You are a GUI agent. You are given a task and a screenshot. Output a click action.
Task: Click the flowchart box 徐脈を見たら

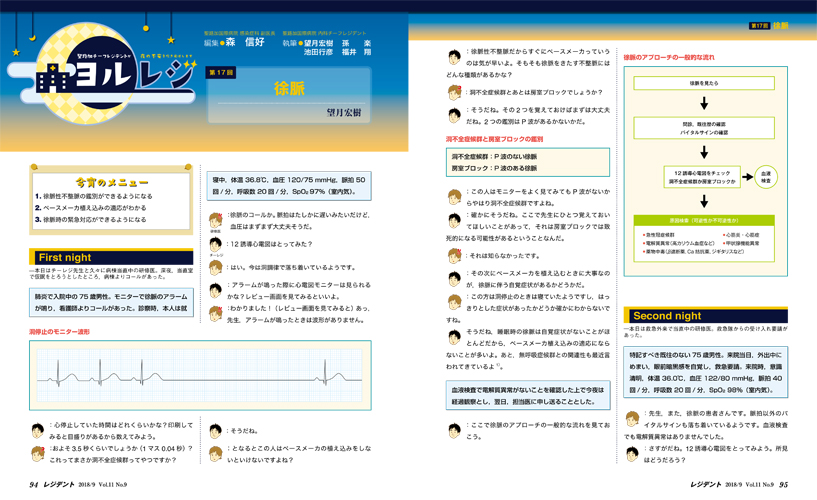point(704,83)
